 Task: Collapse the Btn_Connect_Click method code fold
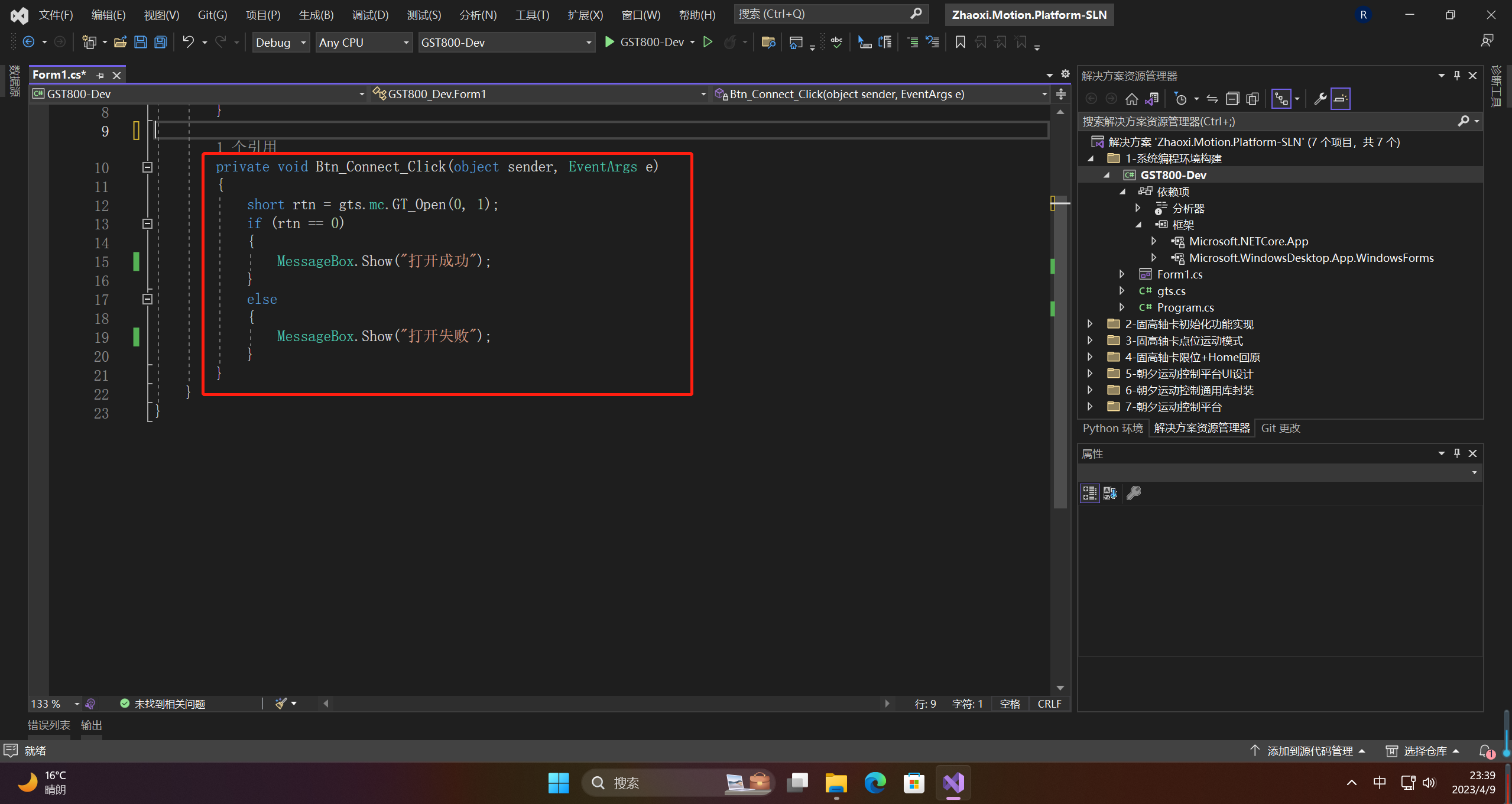click(x=148, y=167)
